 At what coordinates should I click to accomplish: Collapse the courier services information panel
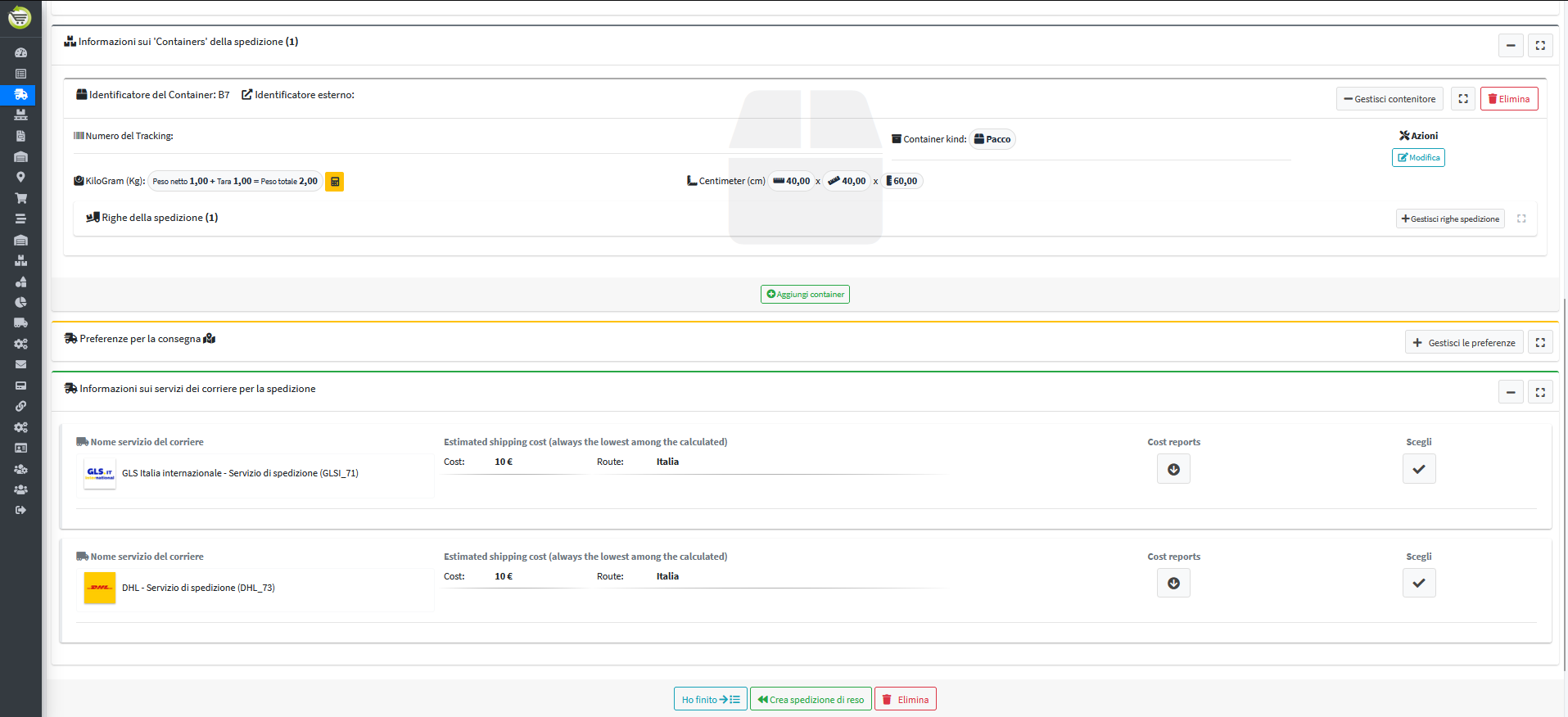pyautogui.click(x=1511, y=393)
